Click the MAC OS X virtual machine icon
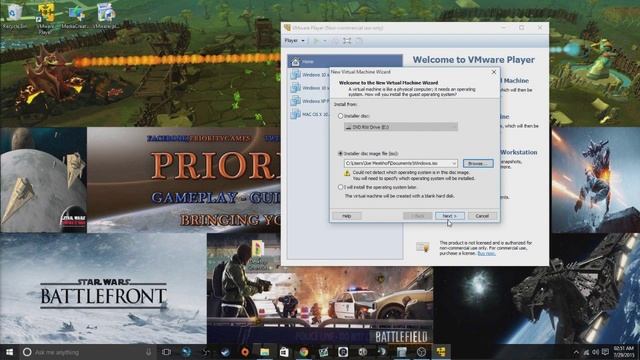Screen dimensions: 640x360 coord(295,114)
